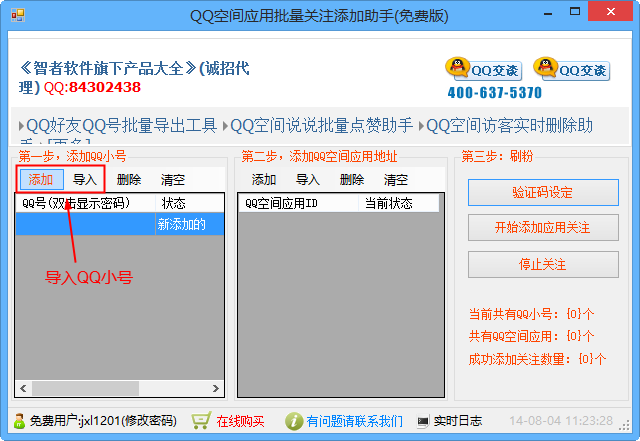
Task: Click 开始添加应用关注 button
Action: [x=543, y=227]
